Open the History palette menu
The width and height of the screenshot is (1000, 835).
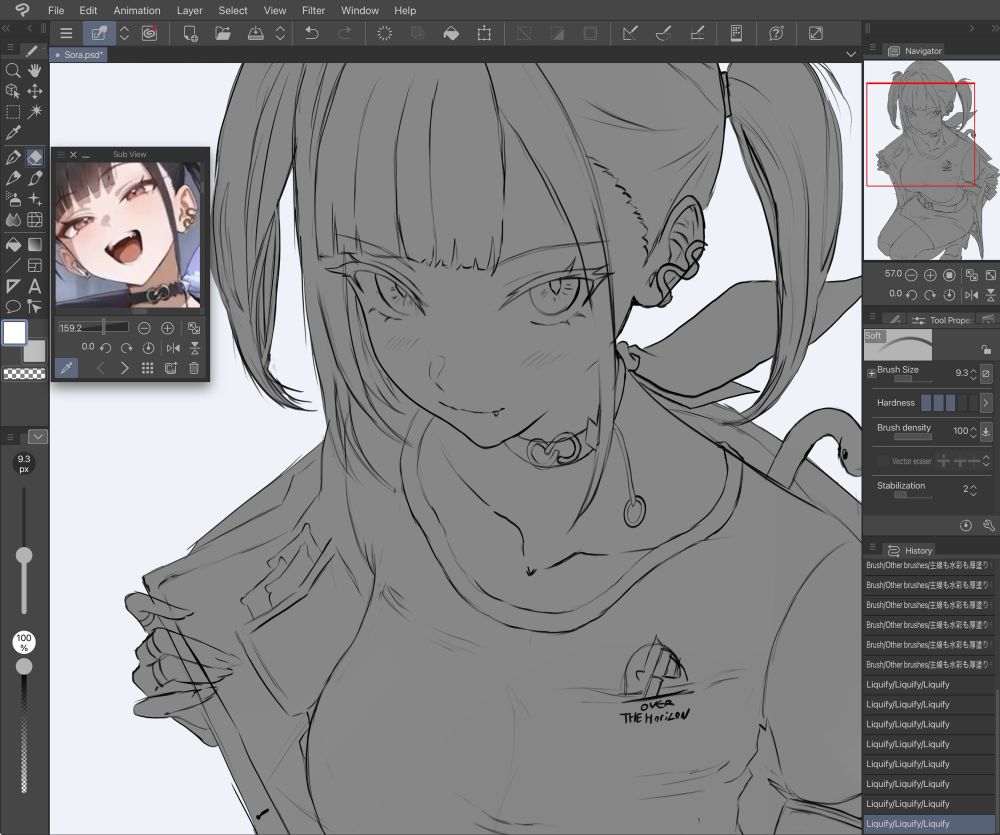pos(872,548)
